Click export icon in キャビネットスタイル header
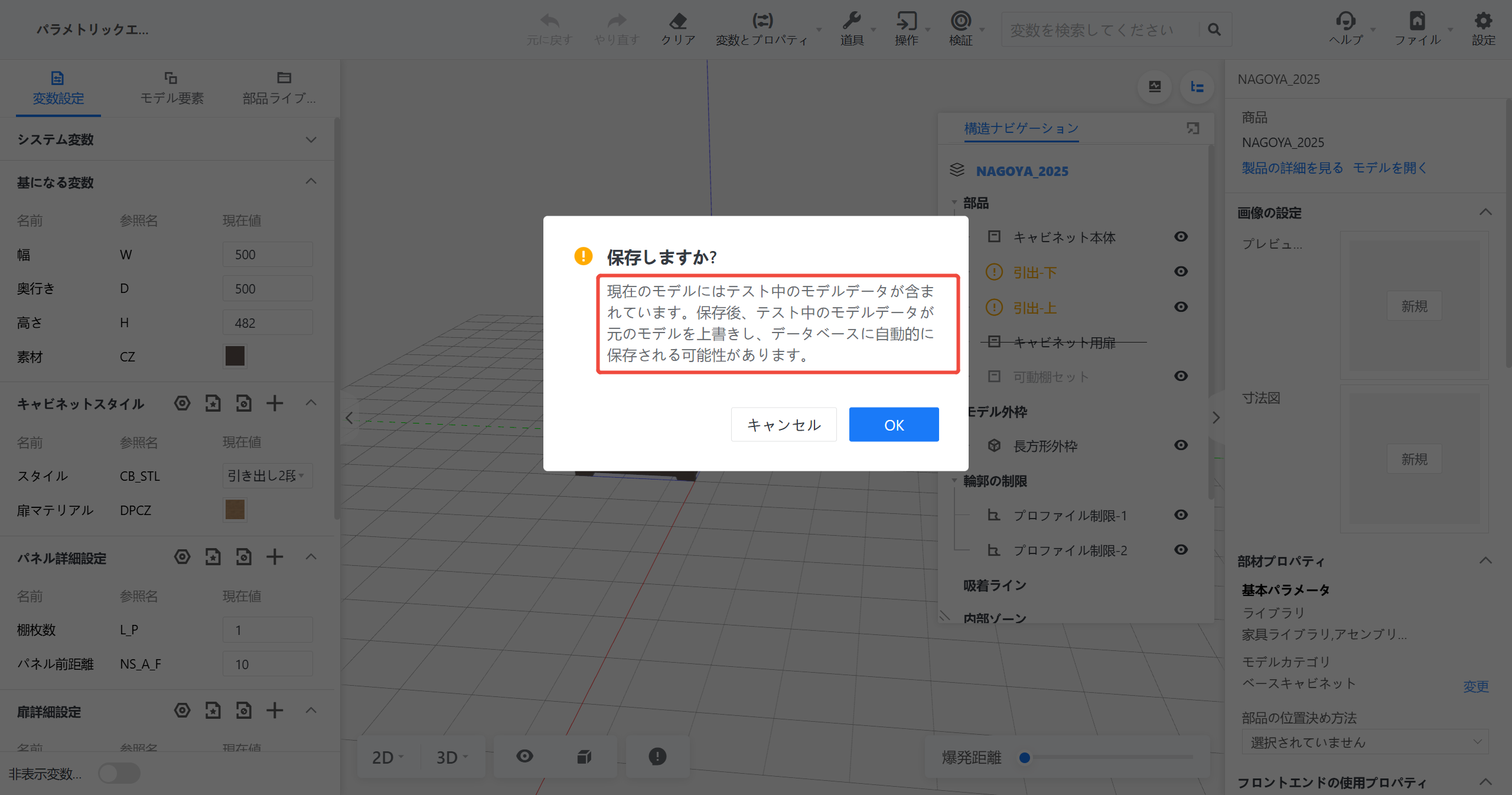 click(244, 403)
